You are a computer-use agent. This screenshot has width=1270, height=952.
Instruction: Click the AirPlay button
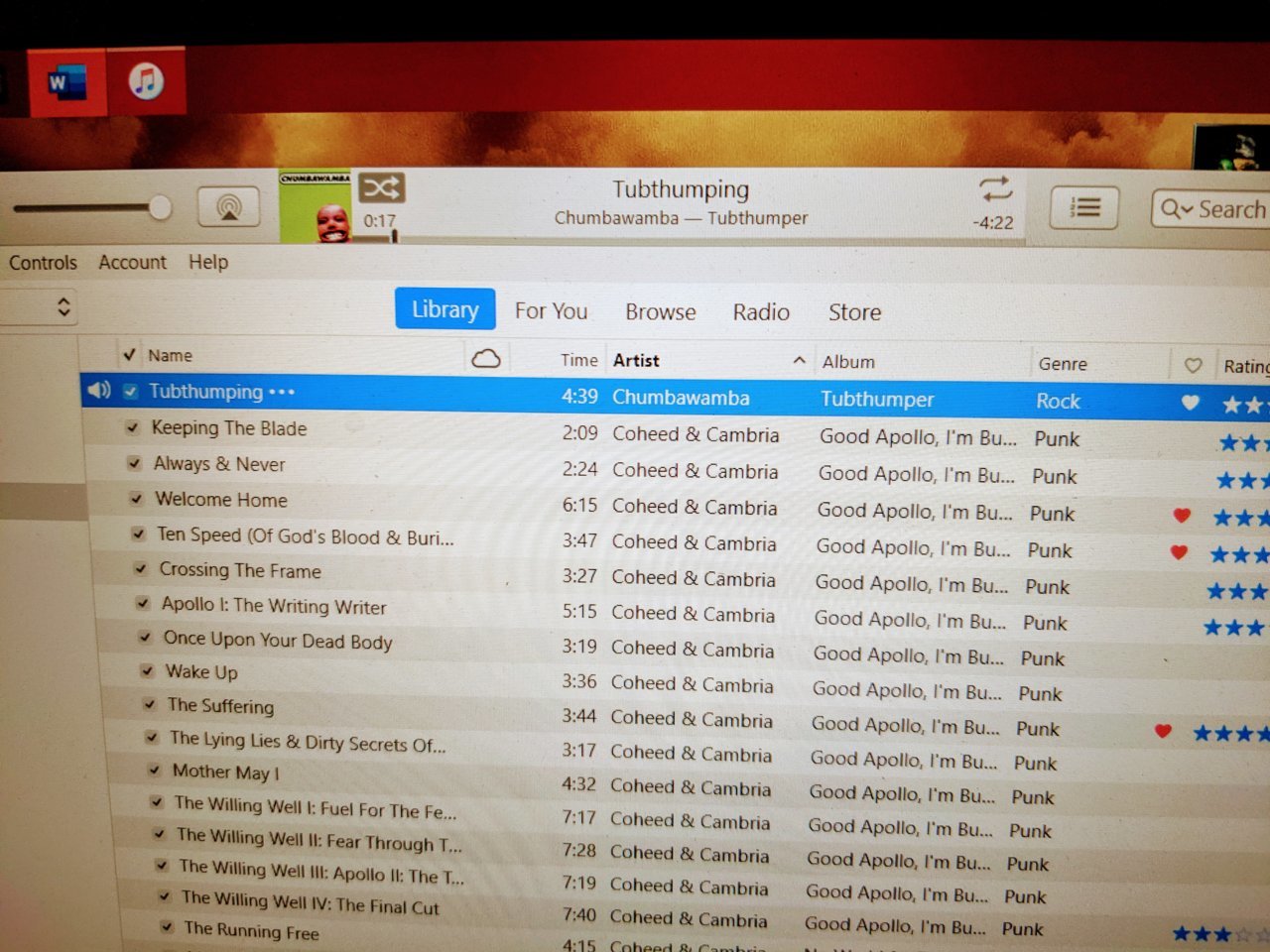229,206
